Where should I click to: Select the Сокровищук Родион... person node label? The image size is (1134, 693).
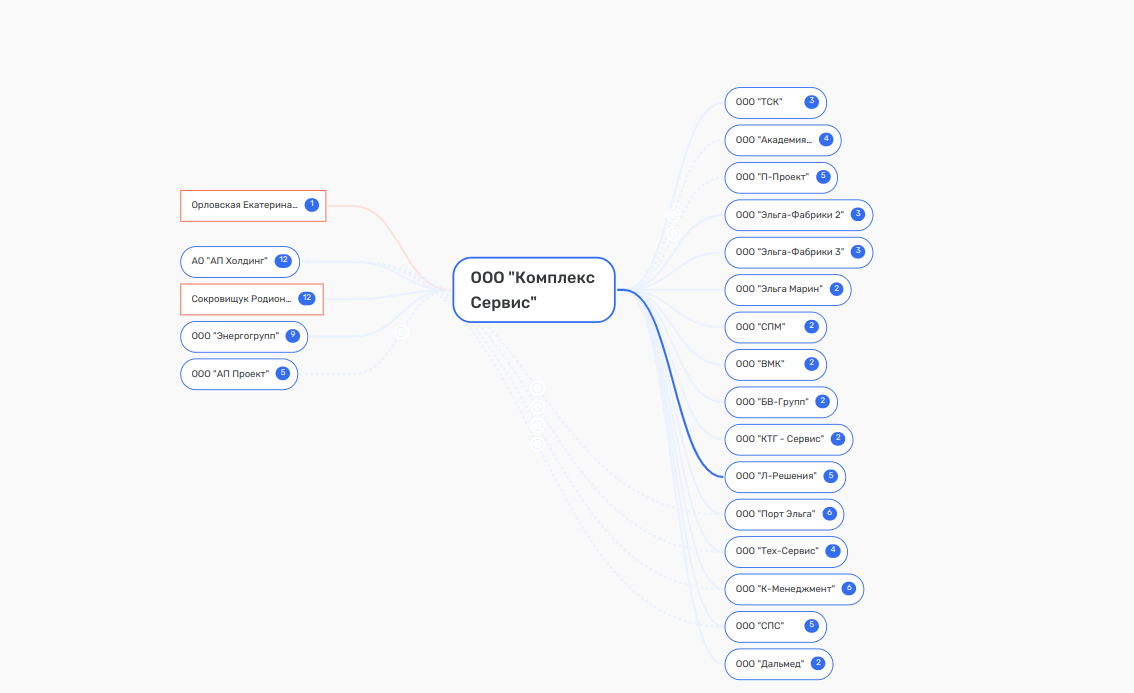tap(241, 299)
